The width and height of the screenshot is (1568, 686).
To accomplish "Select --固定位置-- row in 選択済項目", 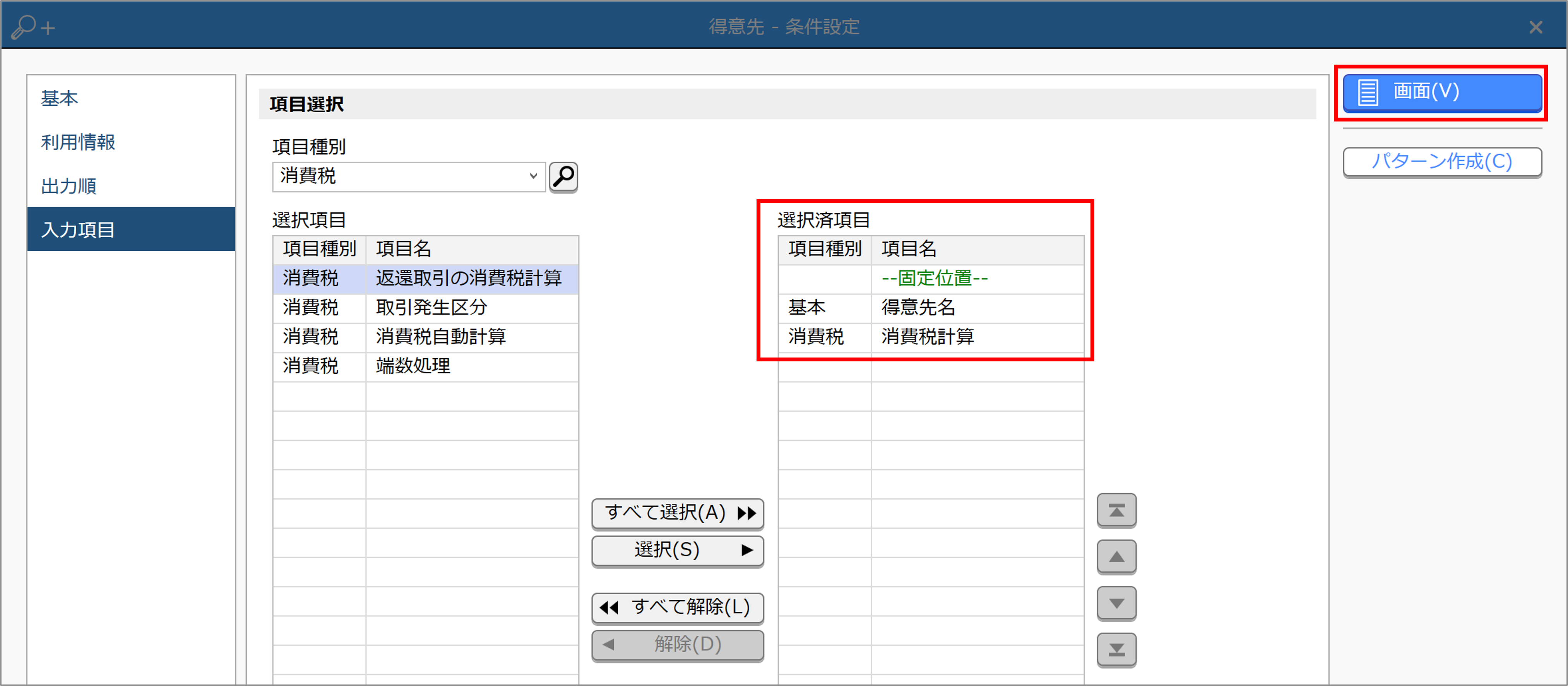I will coord(931,279).
